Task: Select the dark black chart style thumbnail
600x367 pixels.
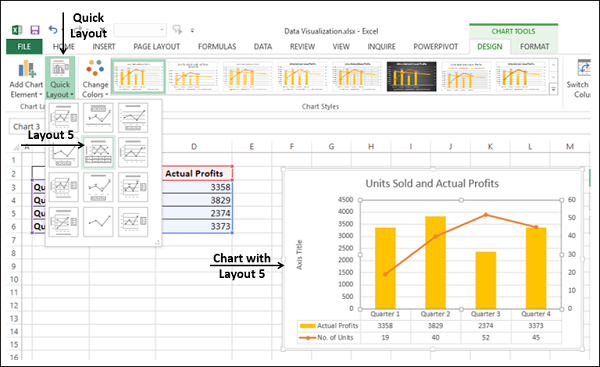Action: pyautogui.click(x=411, y=77)
